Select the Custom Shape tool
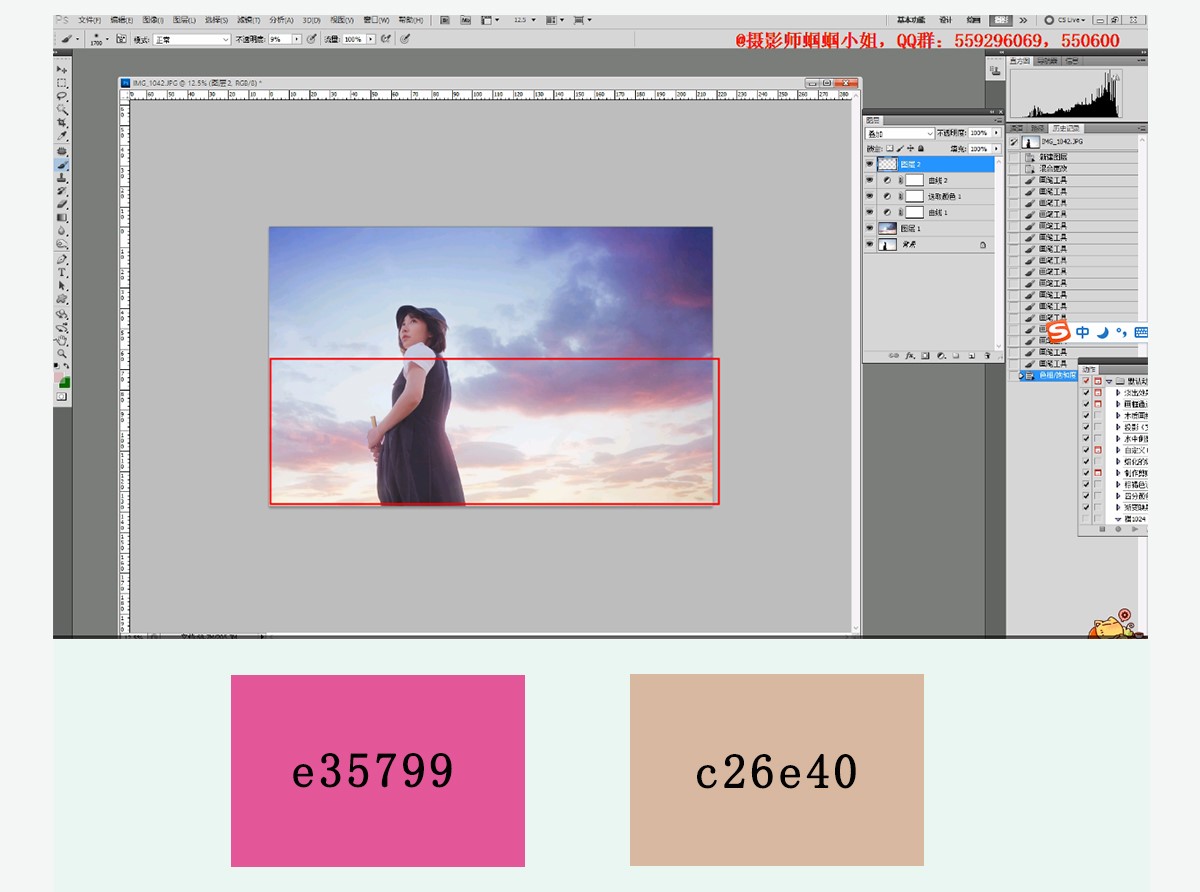Image resolution: width=1200 pixels, height=892 pixels. pyautogui.click(x=62, y=299)
